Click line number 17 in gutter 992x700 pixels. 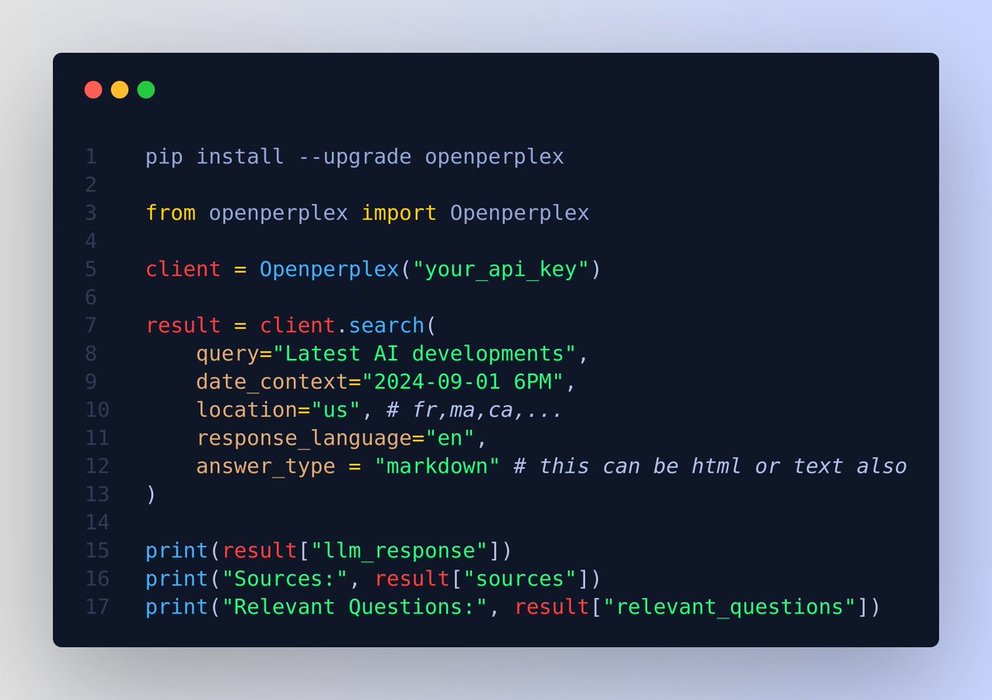tap(97, 607)
